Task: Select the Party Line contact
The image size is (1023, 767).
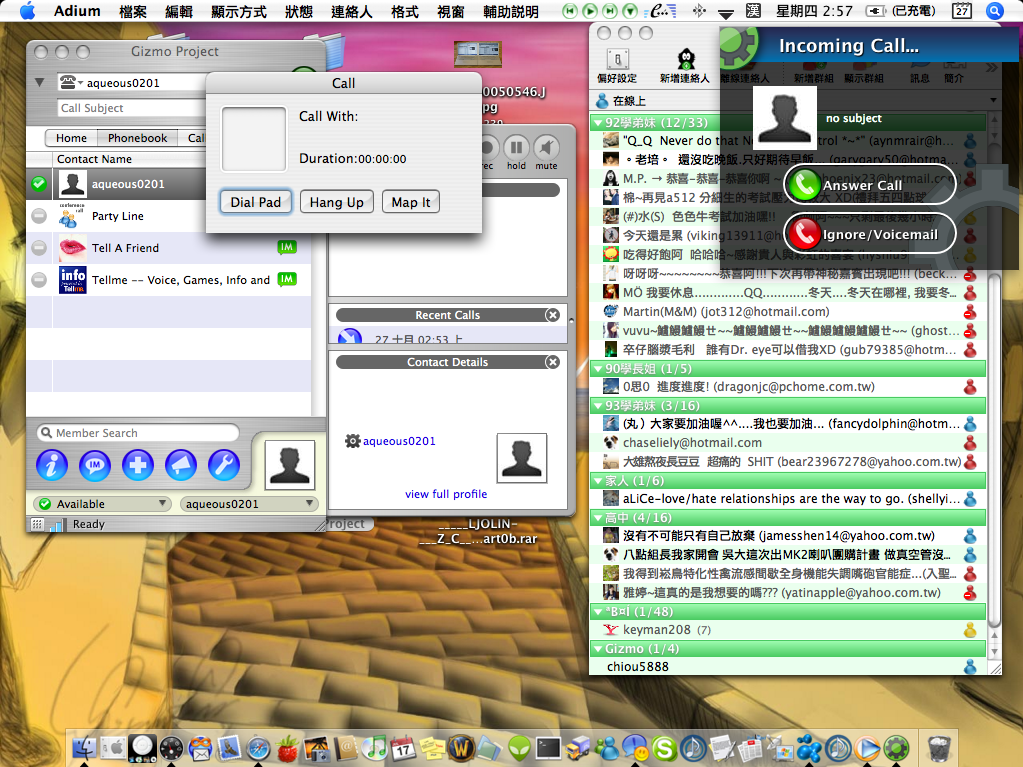Action: click(168, 216)
